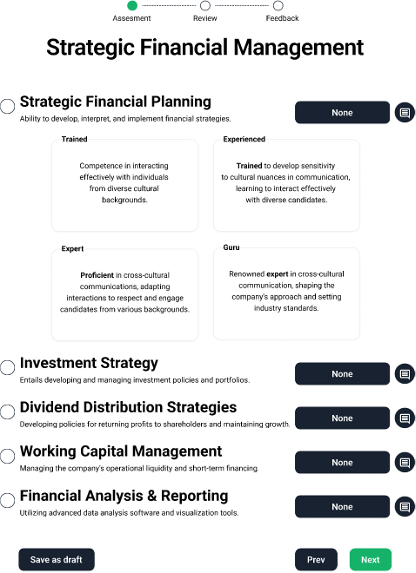Open comment icon for Dividend Distribution Strategies
This screenshot has width=416, height=573.
(405, 418)
